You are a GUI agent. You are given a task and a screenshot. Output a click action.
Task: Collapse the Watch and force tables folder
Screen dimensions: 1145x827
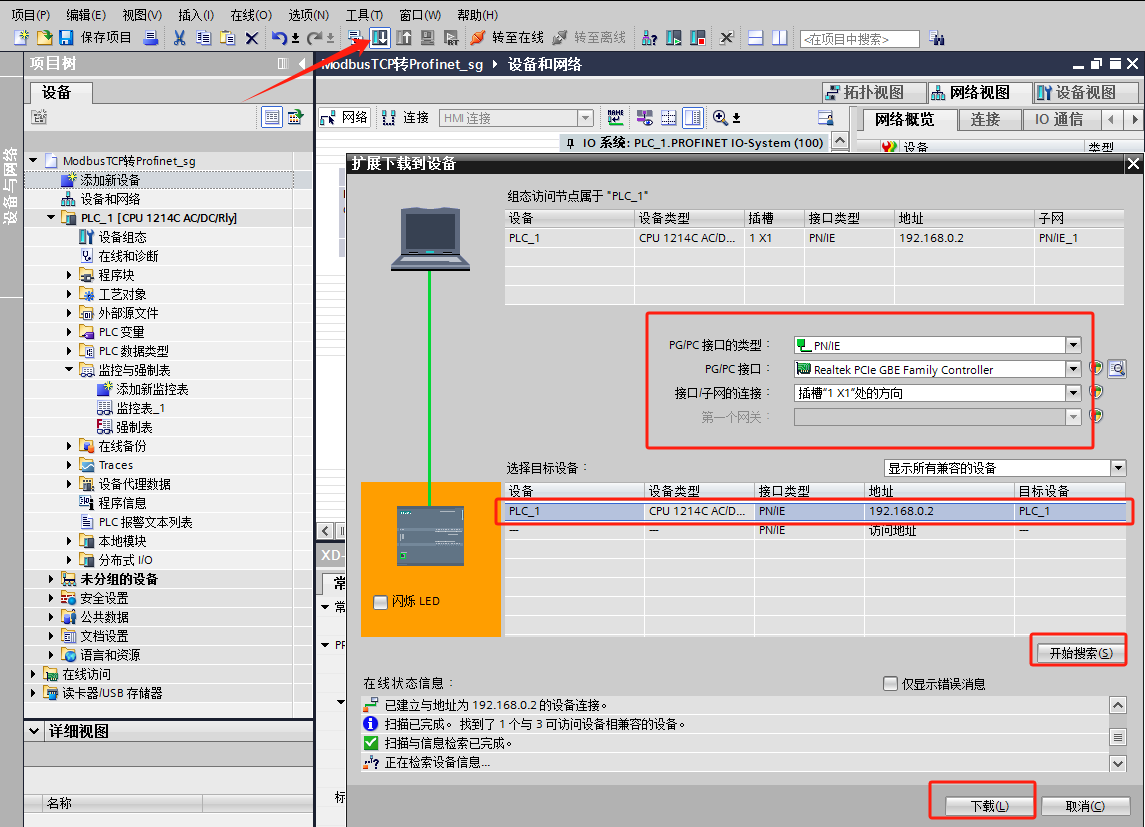click(x=69, y=370)
